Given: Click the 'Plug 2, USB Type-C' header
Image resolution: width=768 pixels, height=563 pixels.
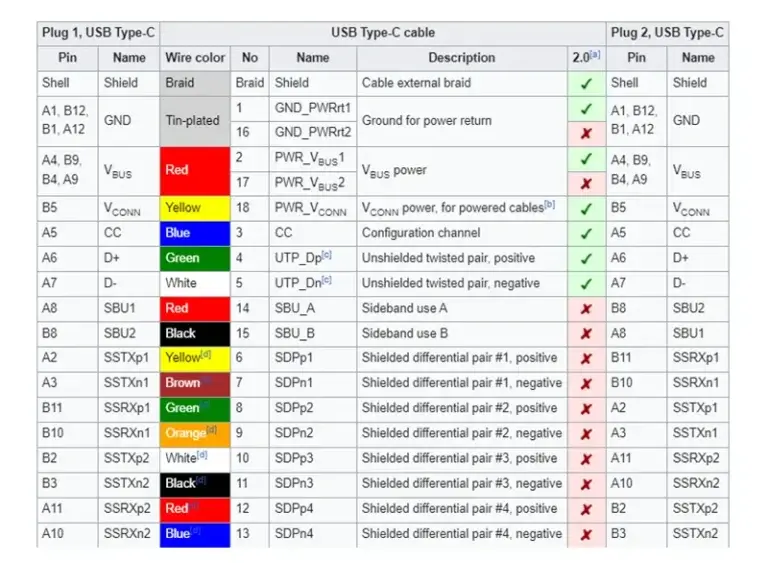Looking at the screenshot, I should (667, 32).
